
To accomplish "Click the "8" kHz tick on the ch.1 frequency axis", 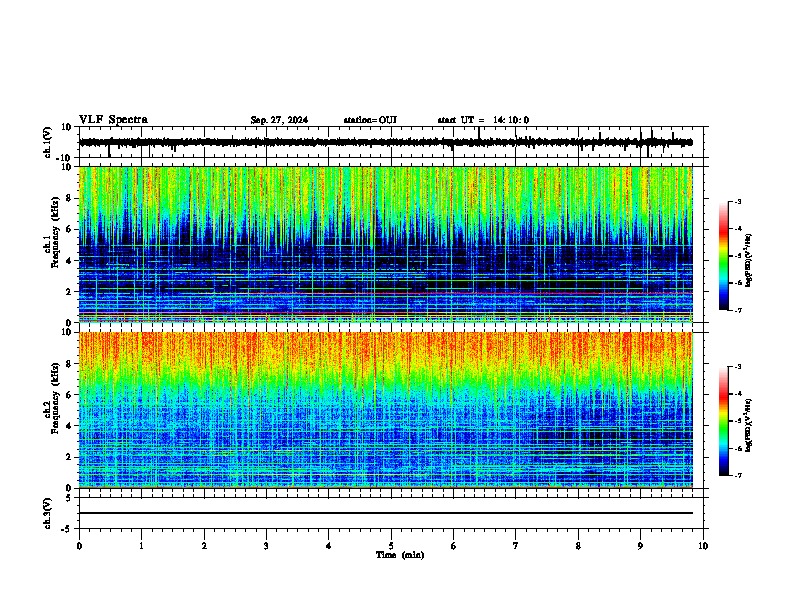I will pyautogui.click(x=69, y=198).
